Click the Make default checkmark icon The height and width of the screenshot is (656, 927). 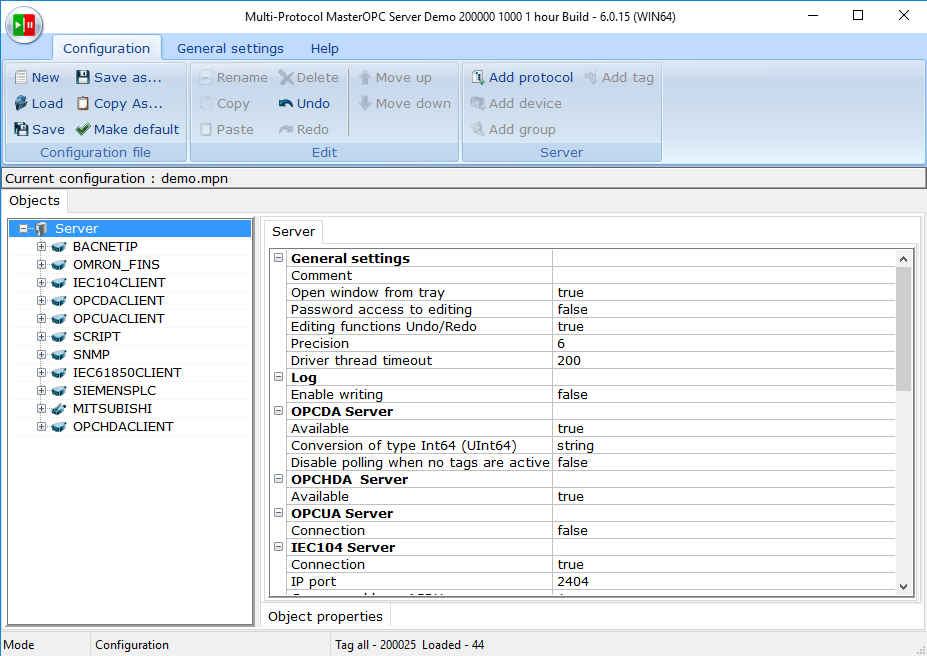(x=83, y=129)
